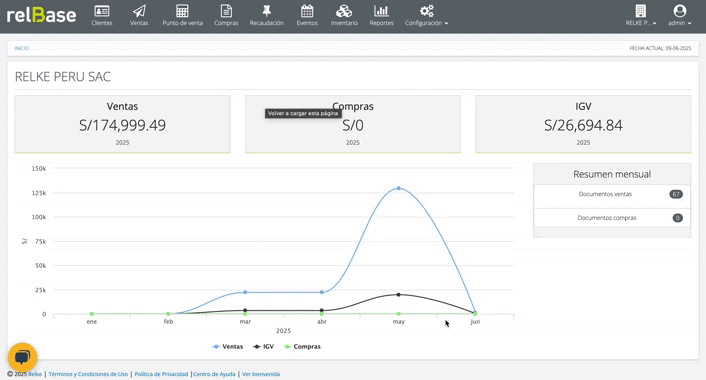Click Ventas data point for mar
The height and width of the screenshot is (380, 706).
(245, 292)
